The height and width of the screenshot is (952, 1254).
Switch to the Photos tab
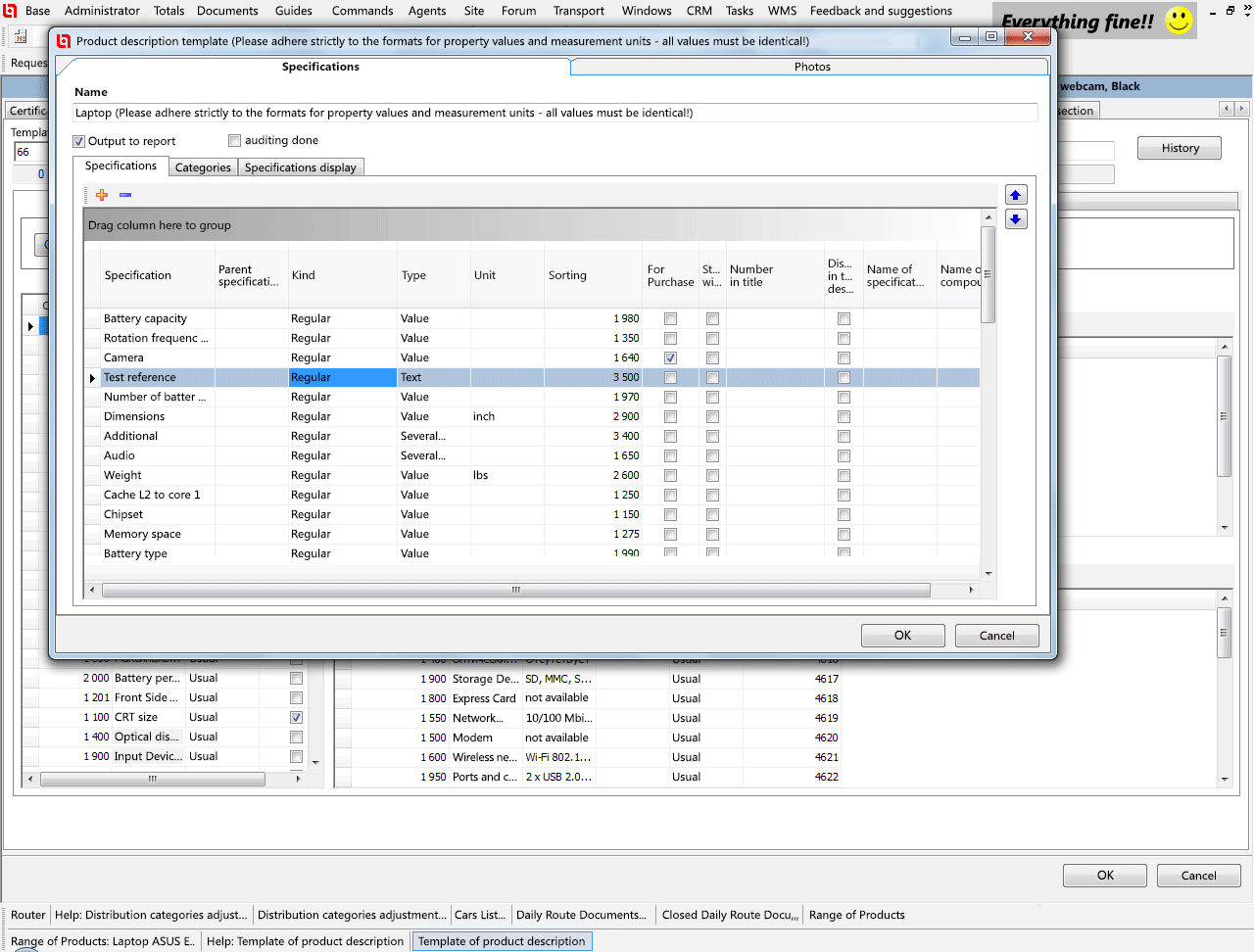pyautogui.click(x=812, y=67)
